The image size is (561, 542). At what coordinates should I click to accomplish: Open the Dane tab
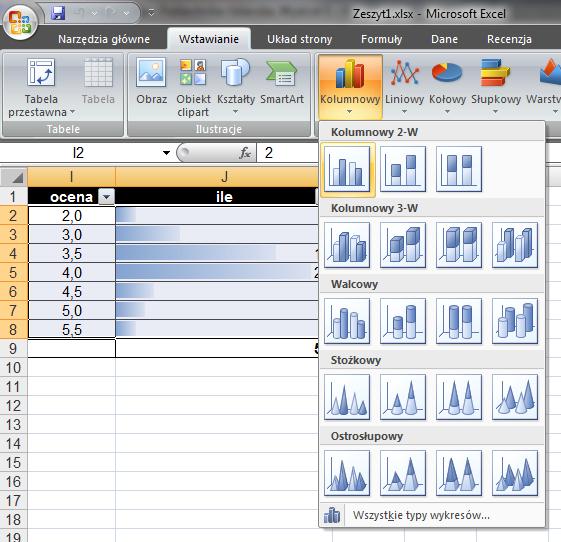point(444,39)
